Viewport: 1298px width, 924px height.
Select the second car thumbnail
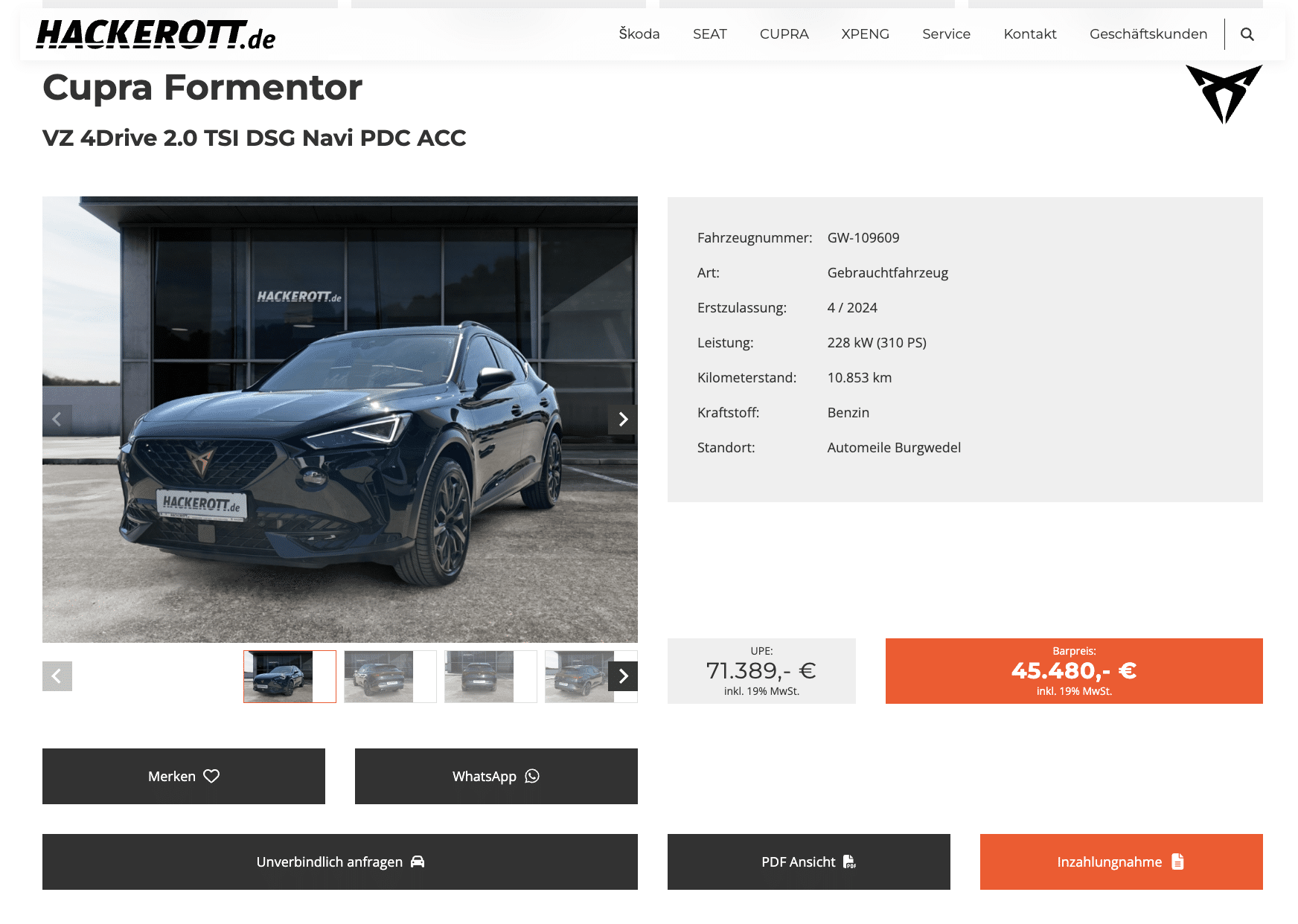tap(390, 676)
